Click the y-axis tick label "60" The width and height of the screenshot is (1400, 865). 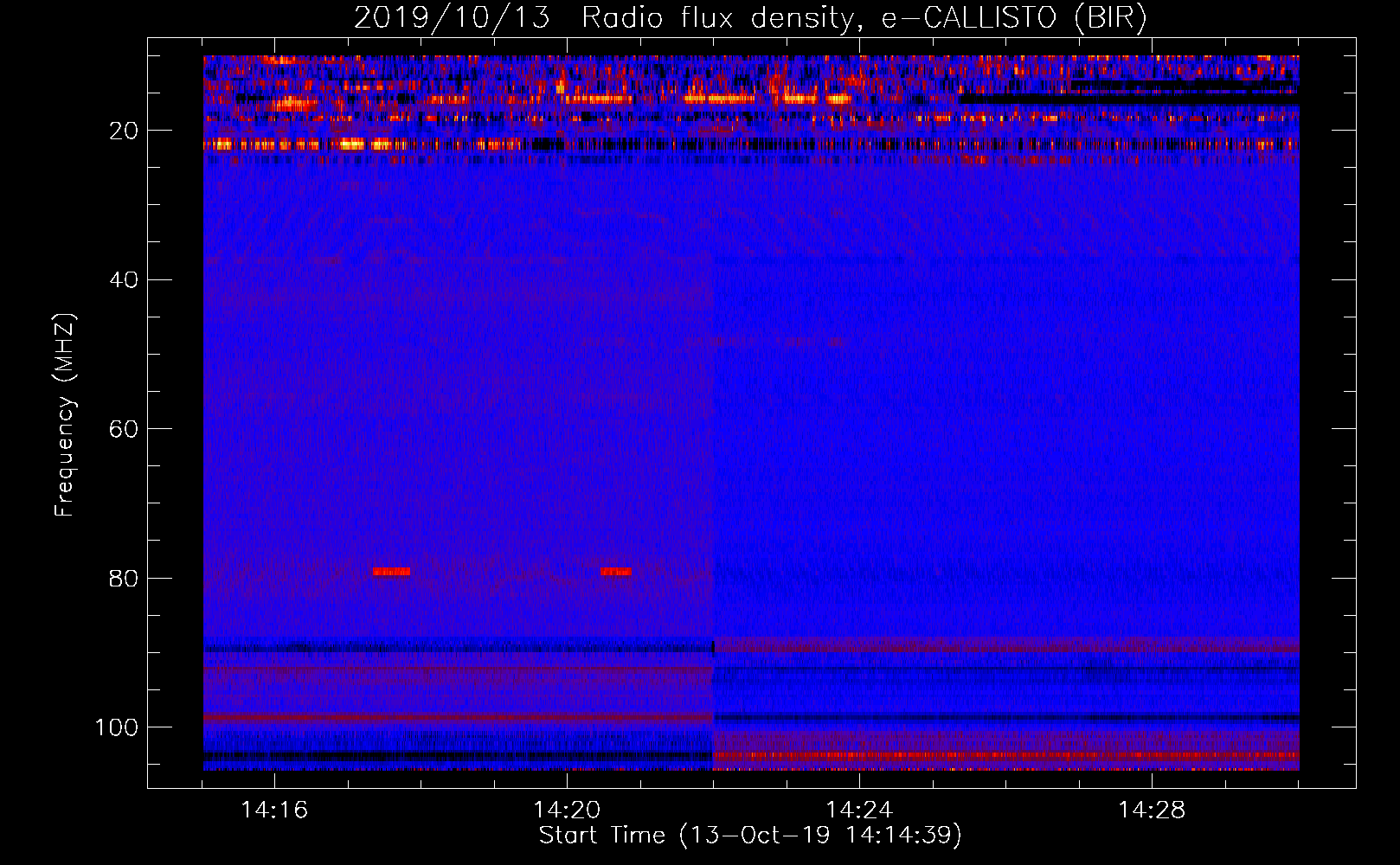point(124,430)
